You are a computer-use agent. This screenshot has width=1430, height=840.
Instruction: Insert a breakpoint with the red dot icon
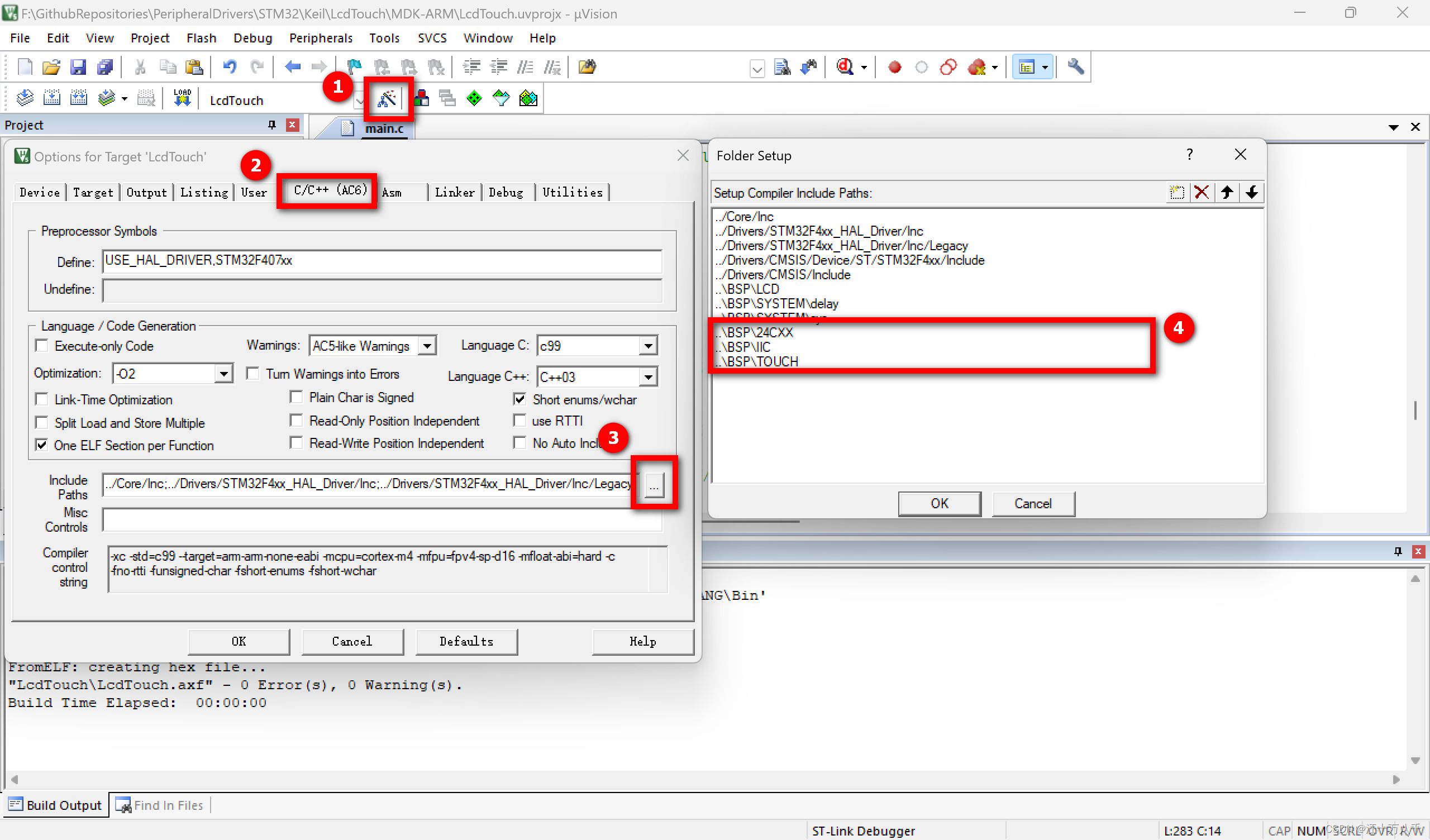point(895,67)
